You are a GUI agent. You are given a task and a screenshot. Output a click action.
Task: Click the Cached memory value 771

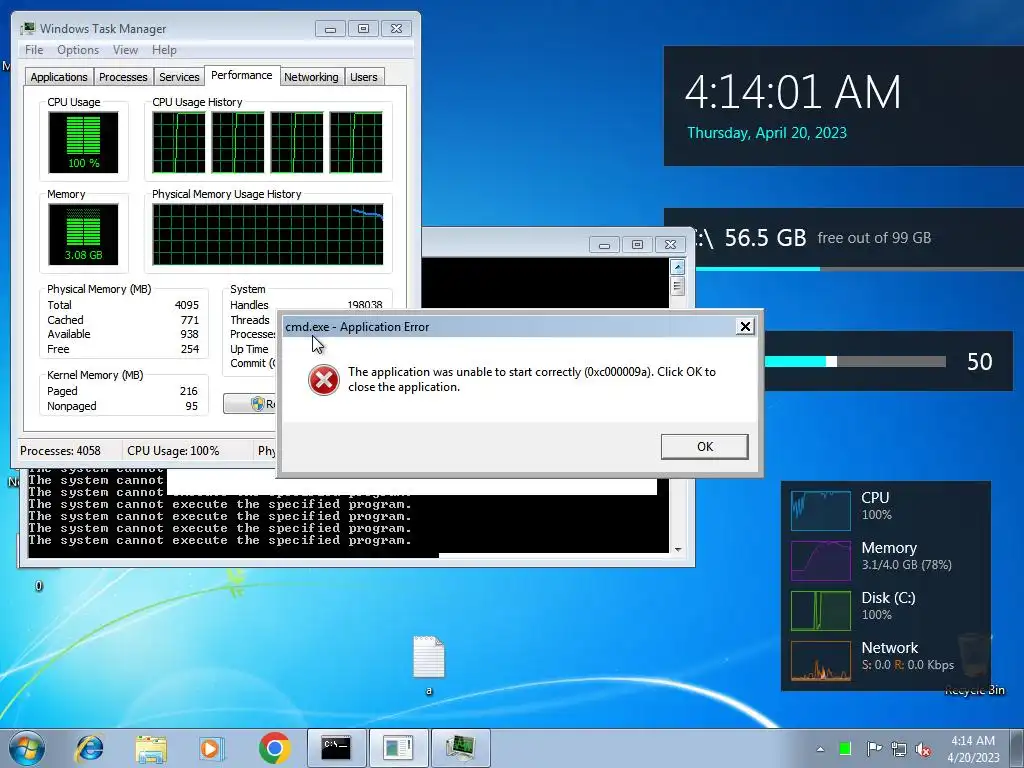[x=189, y=320]
